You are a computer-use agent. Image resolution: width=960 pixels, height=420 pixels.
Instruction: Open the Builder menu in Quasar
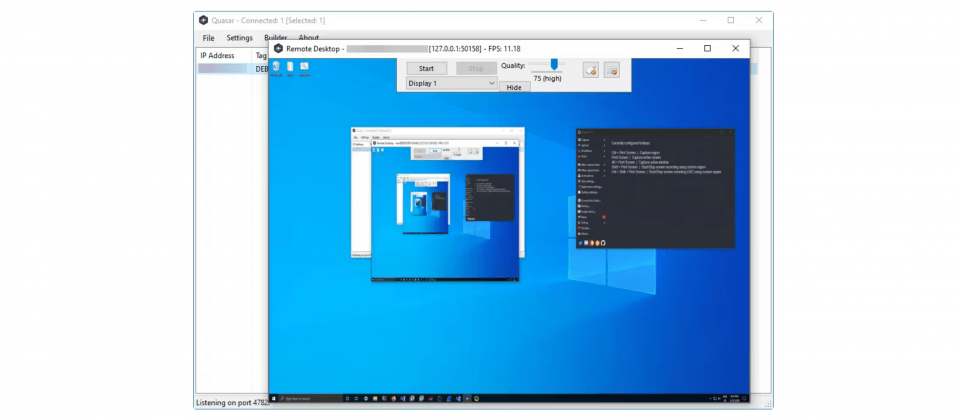click(x=276, y=38)
